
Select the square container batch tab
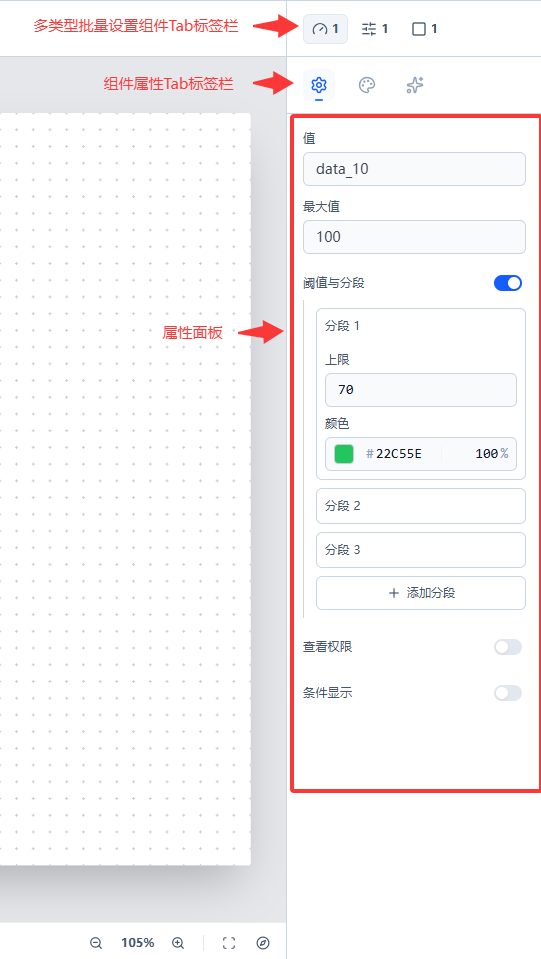point(424,29)
